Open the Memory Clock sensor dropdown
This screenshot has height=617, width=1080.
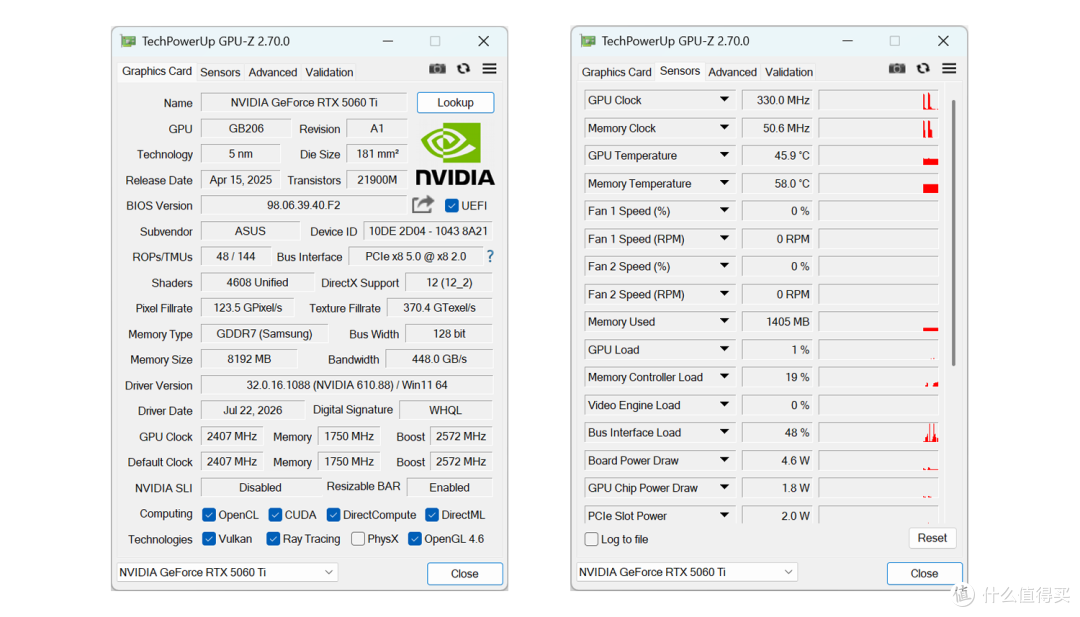tap(724, 127)
